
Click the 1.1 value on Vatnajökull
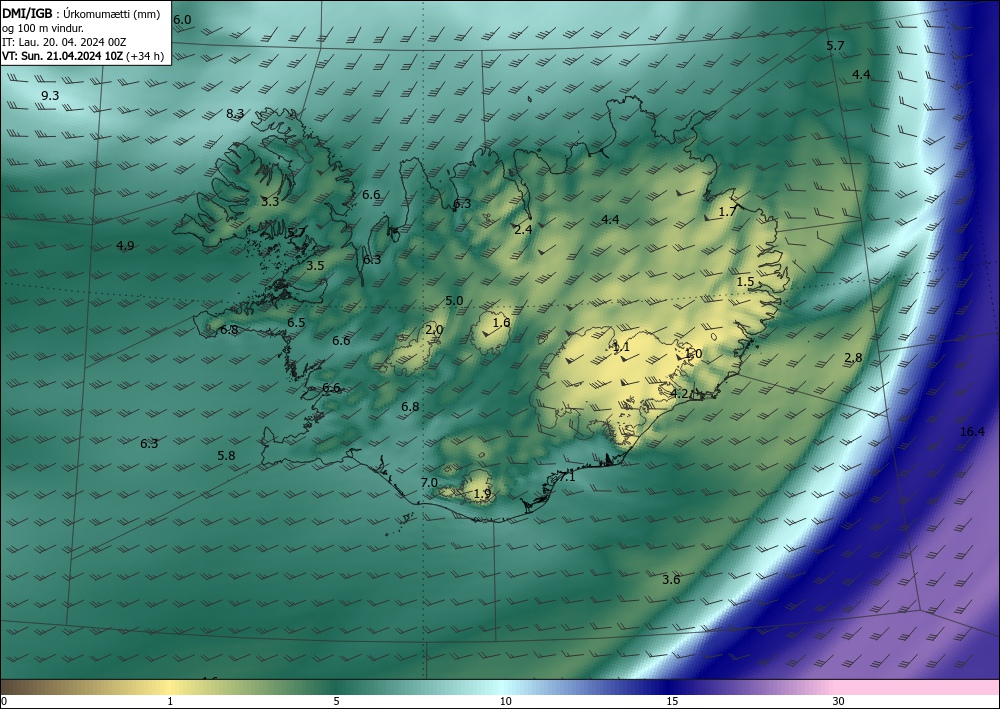tap(621, 347)
